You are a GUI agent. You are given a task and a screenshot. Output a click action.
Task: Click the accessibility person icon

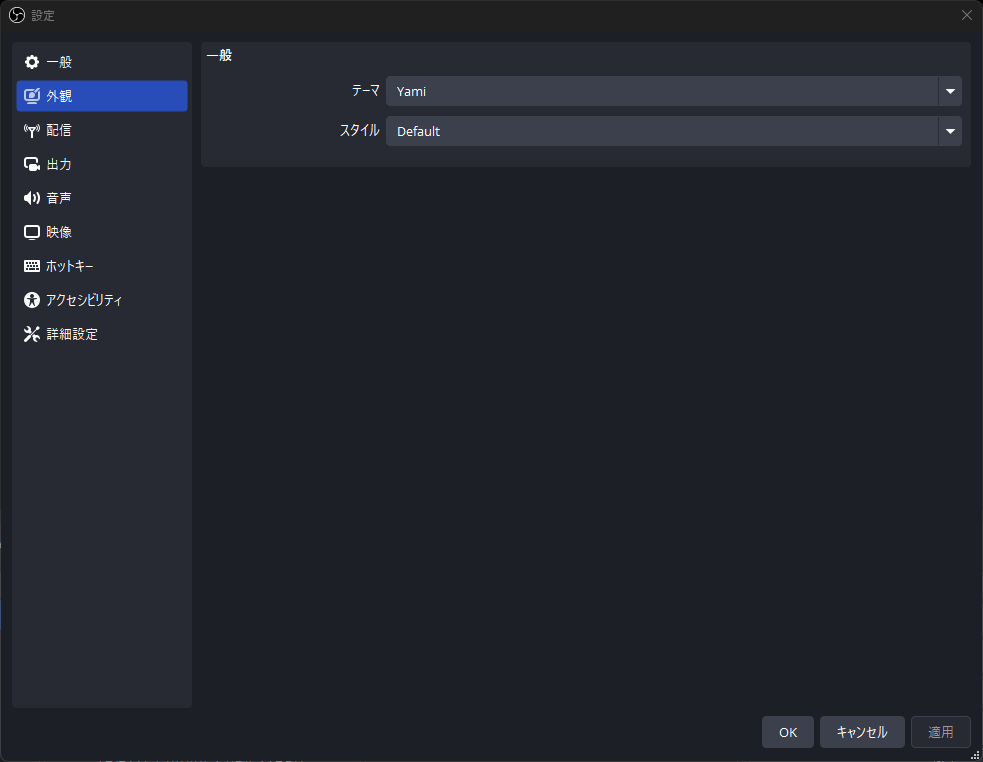(31, 300)
